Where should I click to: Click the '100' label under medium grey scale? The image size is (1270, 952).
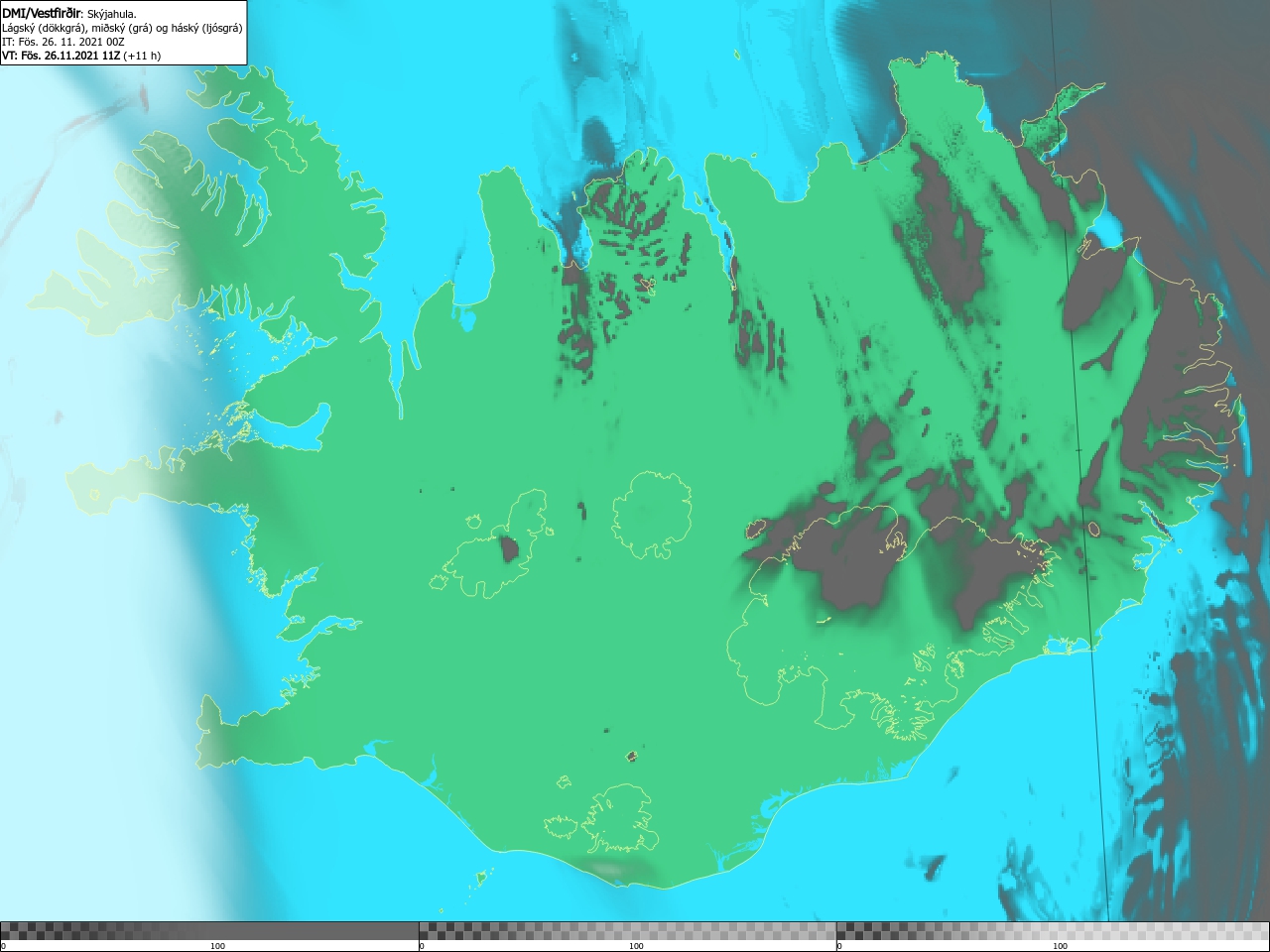(636, 946)
